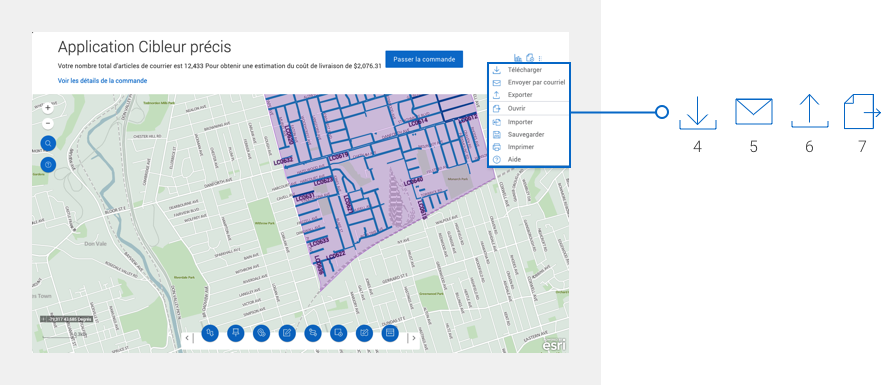
Task: Show more tools with the right chevron
Action: [414, 338]
